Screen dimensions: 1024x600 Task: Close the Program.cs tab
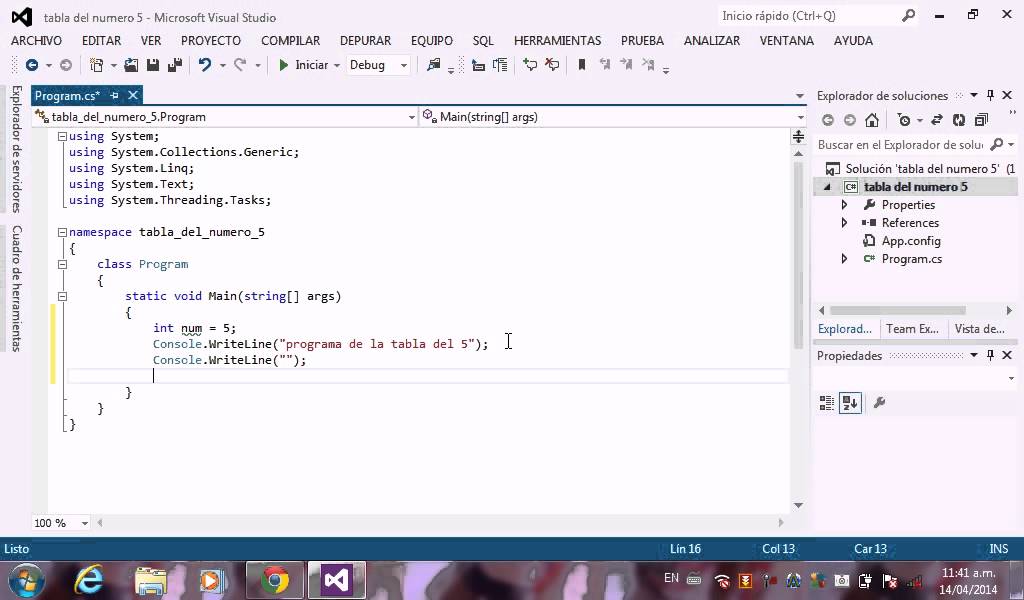[133, 95]
